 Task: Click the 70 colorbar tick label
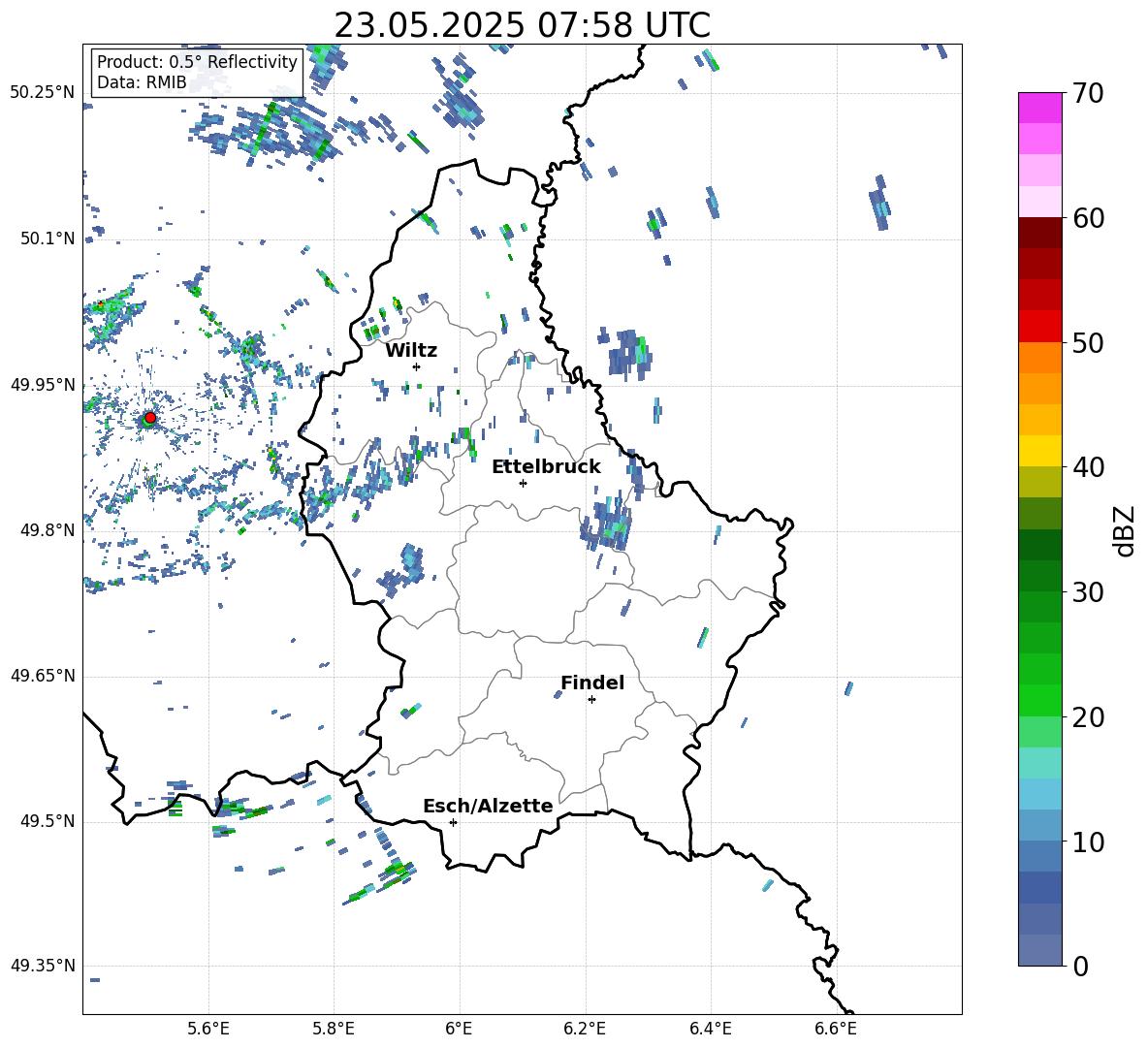coord(1087,94)
